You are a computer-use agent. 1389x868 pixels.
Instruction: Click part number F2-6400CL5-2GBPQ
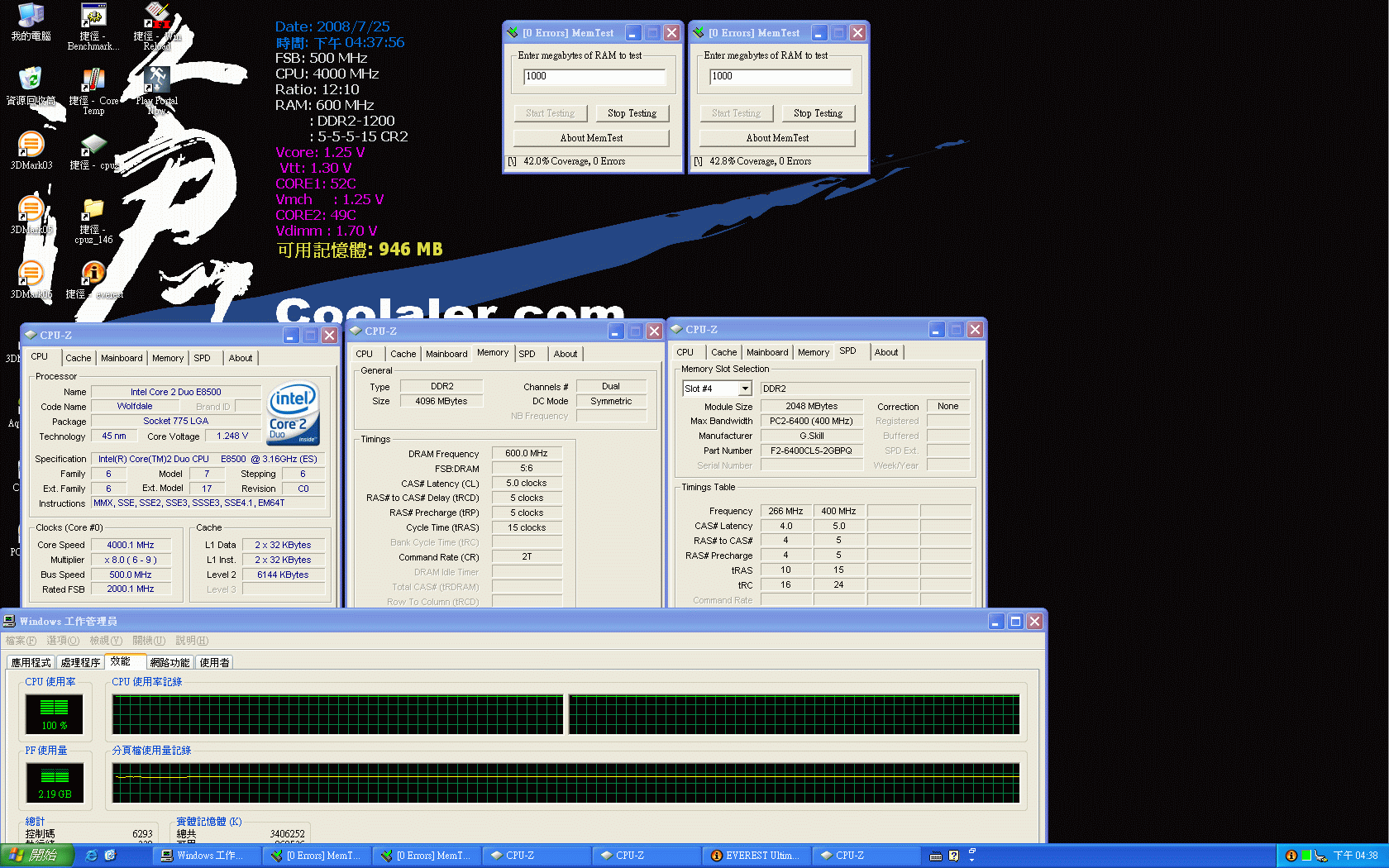point(811,451)
